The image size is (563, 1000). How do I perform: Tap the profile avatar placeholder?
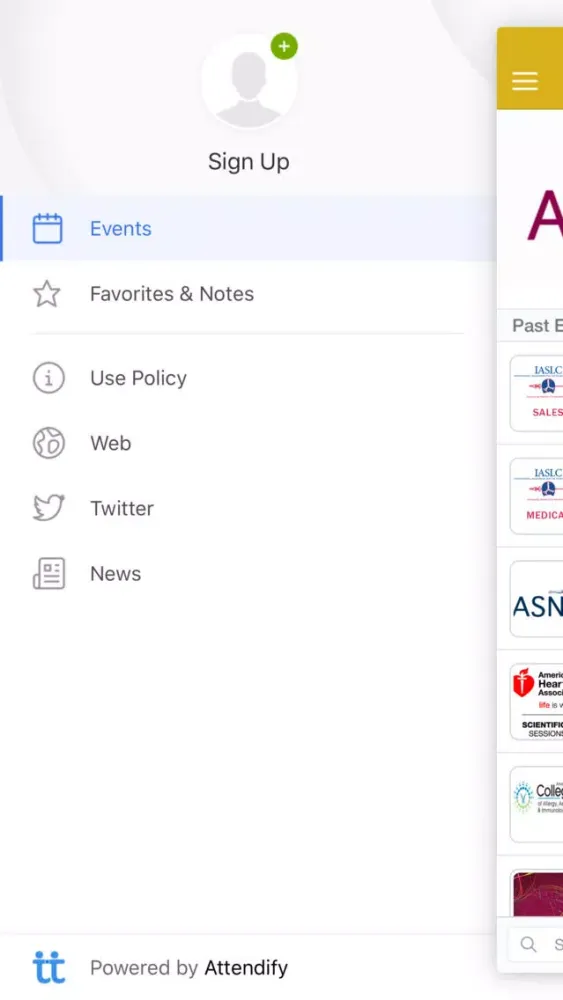click(249, 82)
